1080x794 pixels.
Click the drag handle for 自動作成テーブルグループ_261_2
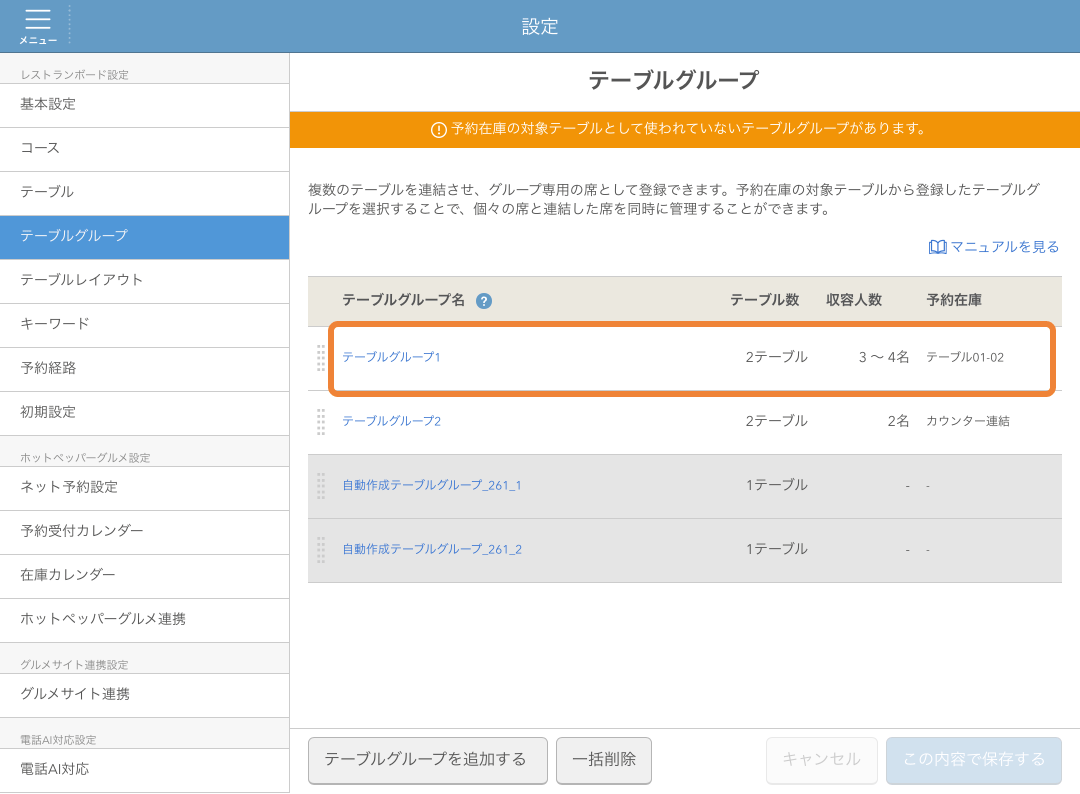321,549
